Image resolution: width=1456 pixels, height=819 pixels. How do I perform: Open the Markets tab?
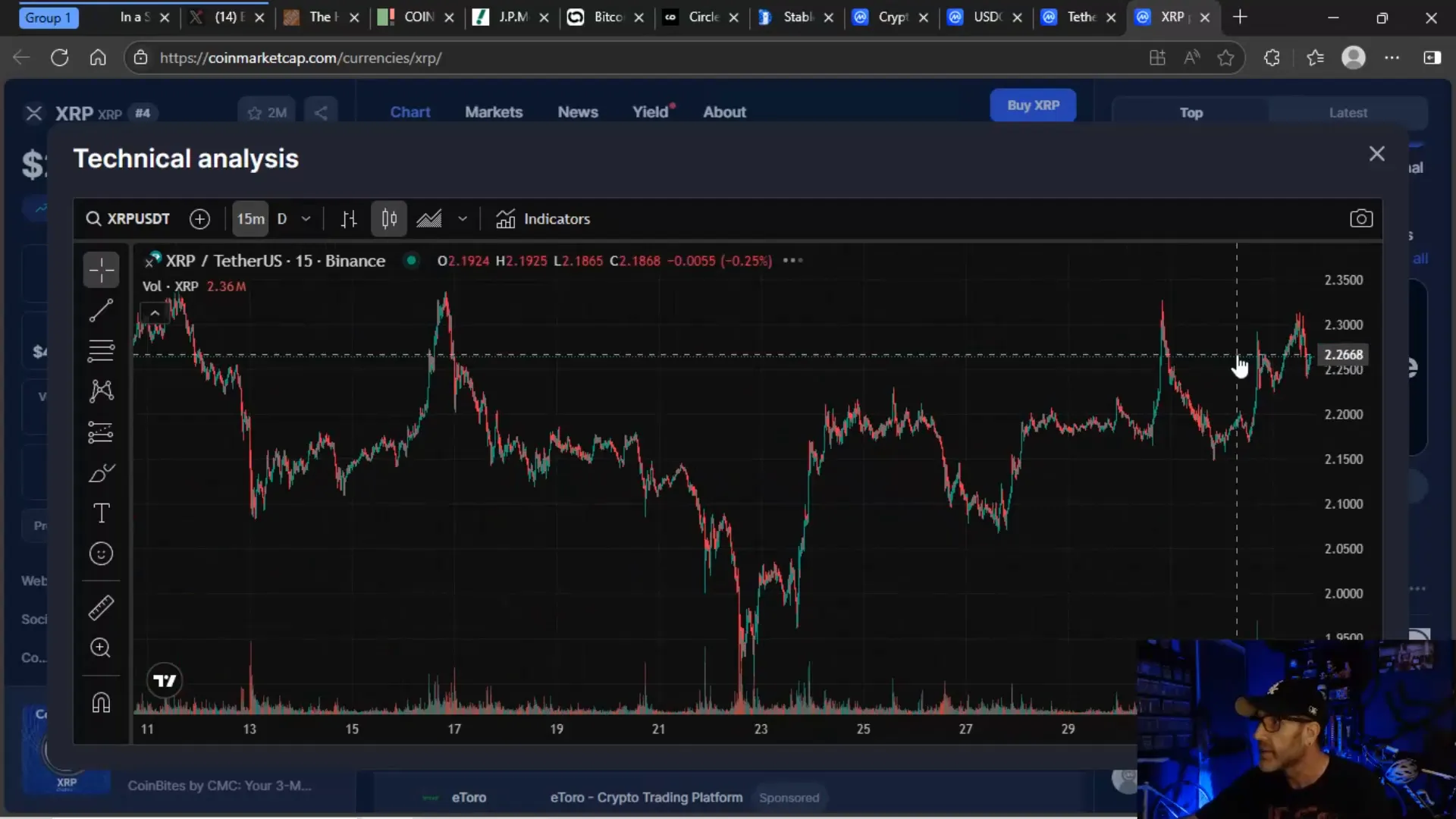(x=494, y=112)
